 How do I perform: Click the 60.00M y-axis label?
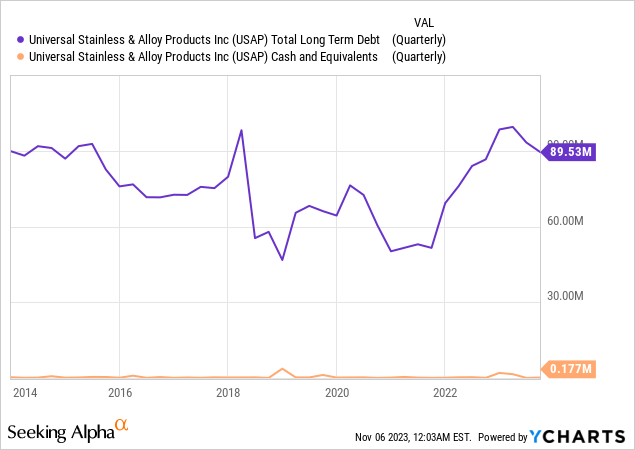point(565,221)
